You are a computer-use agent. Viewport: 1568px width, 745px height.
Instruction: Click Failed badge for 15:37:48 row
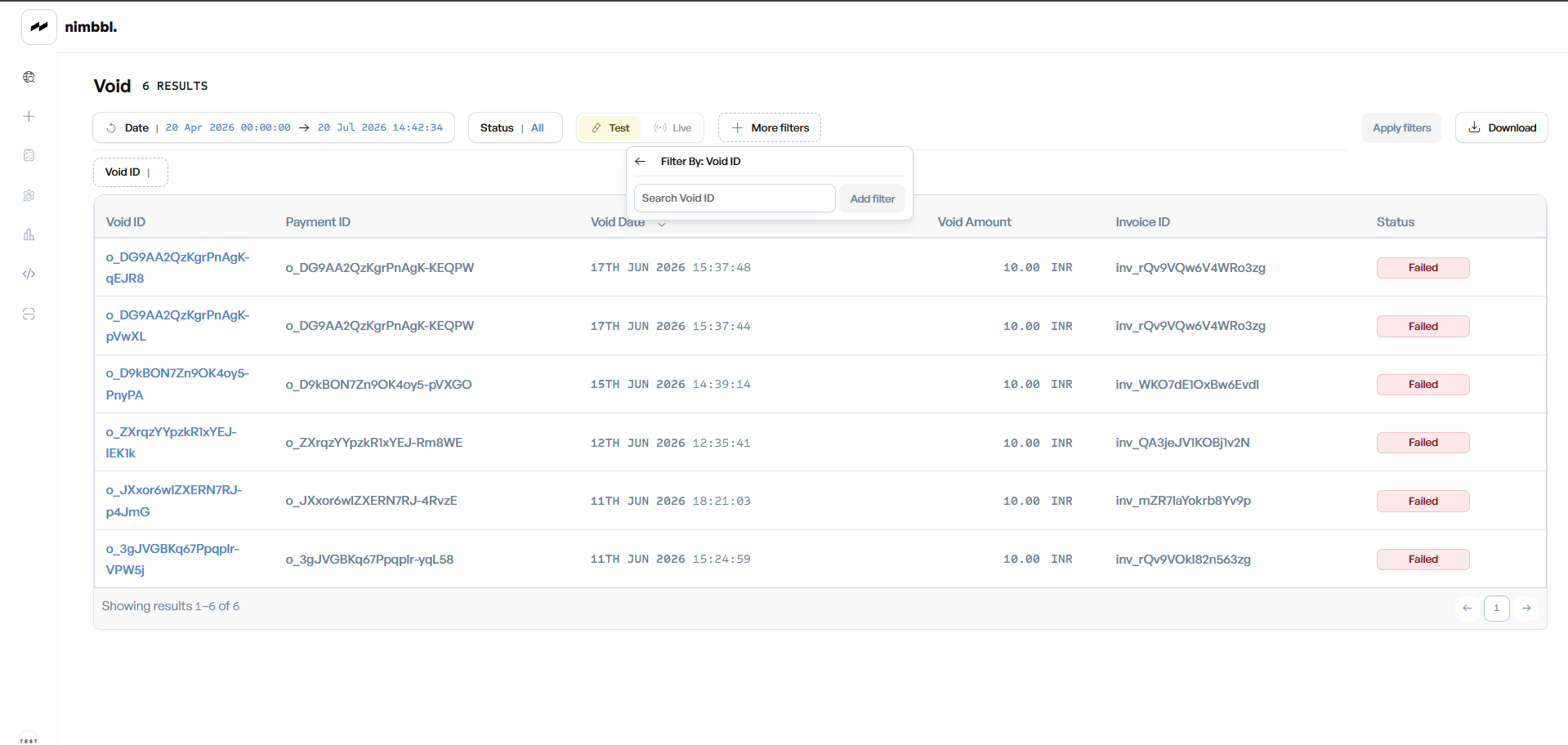pyautogui.click(x=1423, y=268)
